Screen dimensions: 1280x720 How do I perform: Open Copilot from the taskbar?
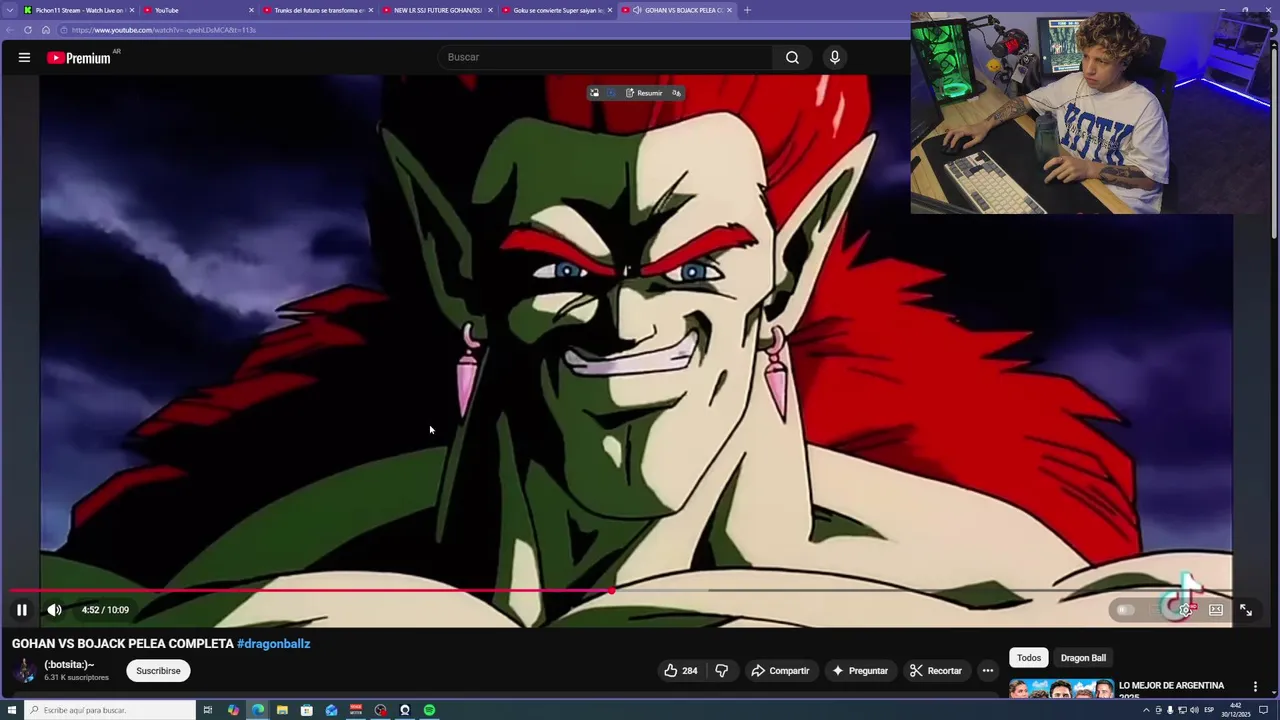233,710
